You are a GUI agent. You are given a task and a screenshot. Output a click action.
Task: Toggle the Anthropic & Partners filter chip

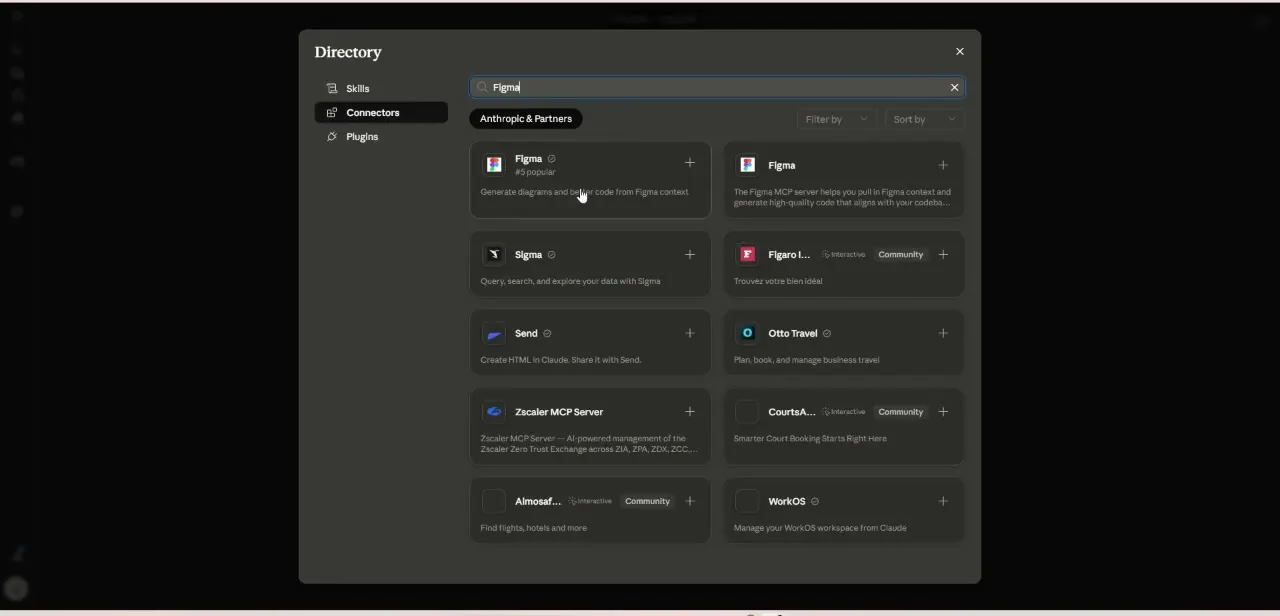coord(526,118)
